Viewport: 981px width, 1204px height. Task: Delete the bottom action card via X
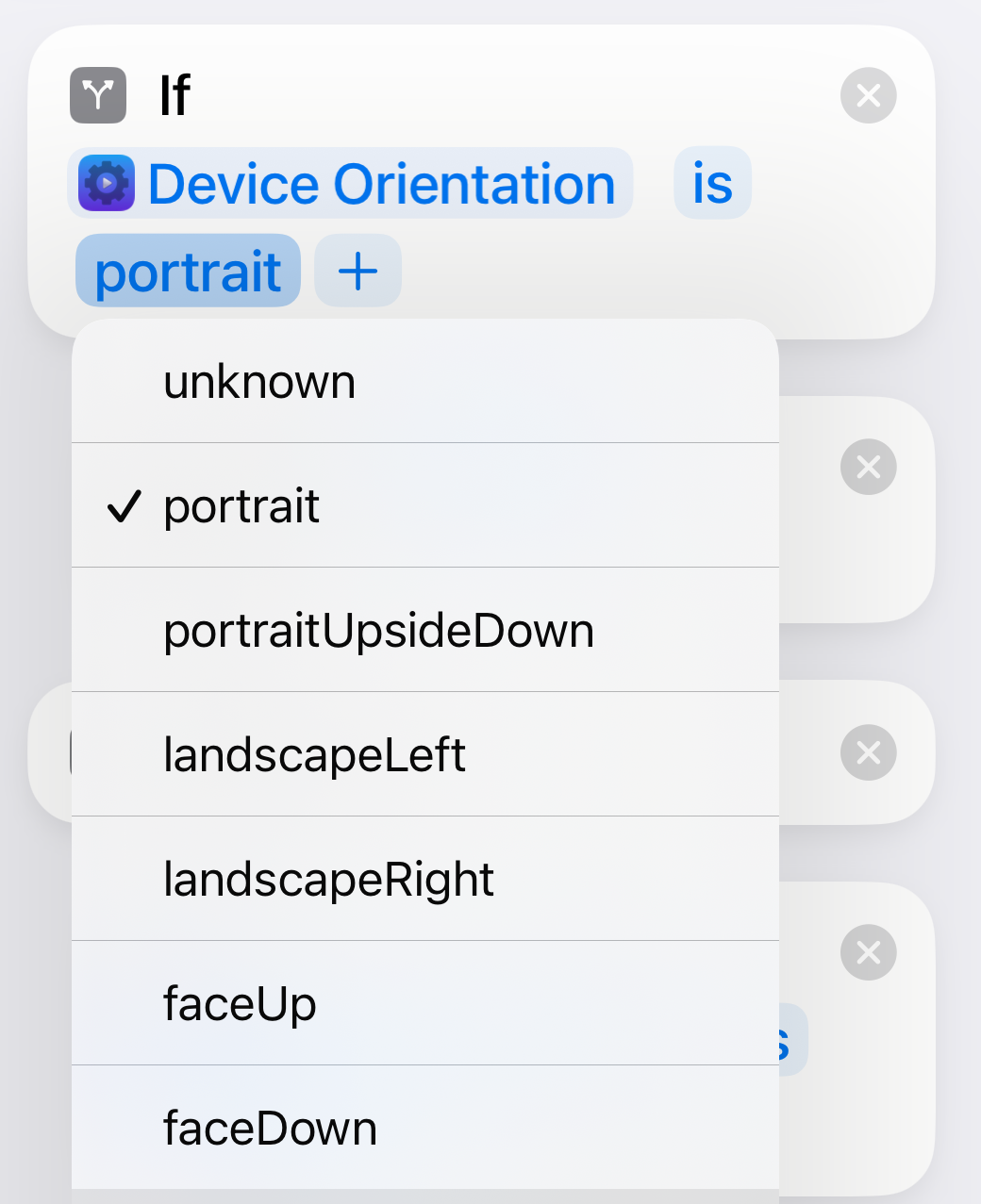point(868,952)
